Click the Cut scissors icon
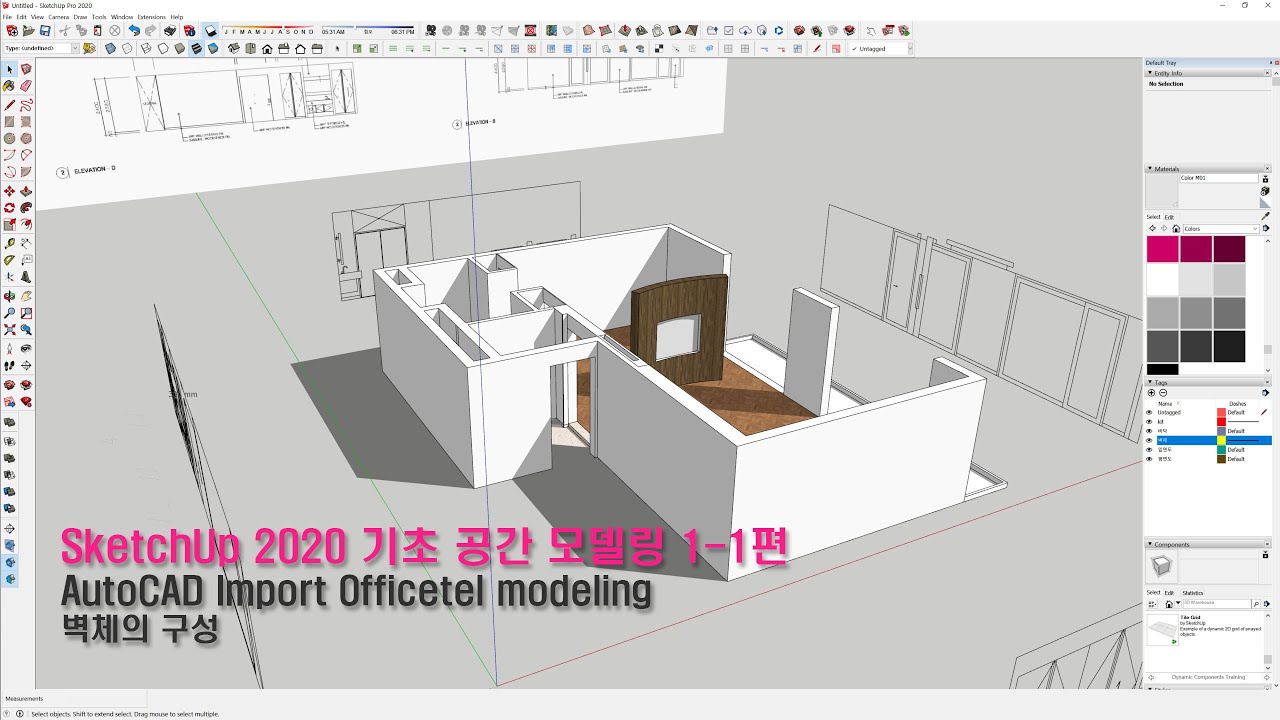The height and width of the screenshot is (720, 1280). (64, 31)
